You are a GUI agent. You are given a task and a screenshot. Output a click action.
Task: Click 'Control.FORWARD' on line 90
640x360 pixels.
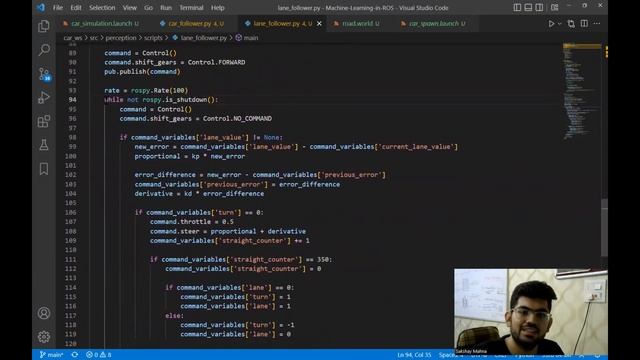[216, 62]
